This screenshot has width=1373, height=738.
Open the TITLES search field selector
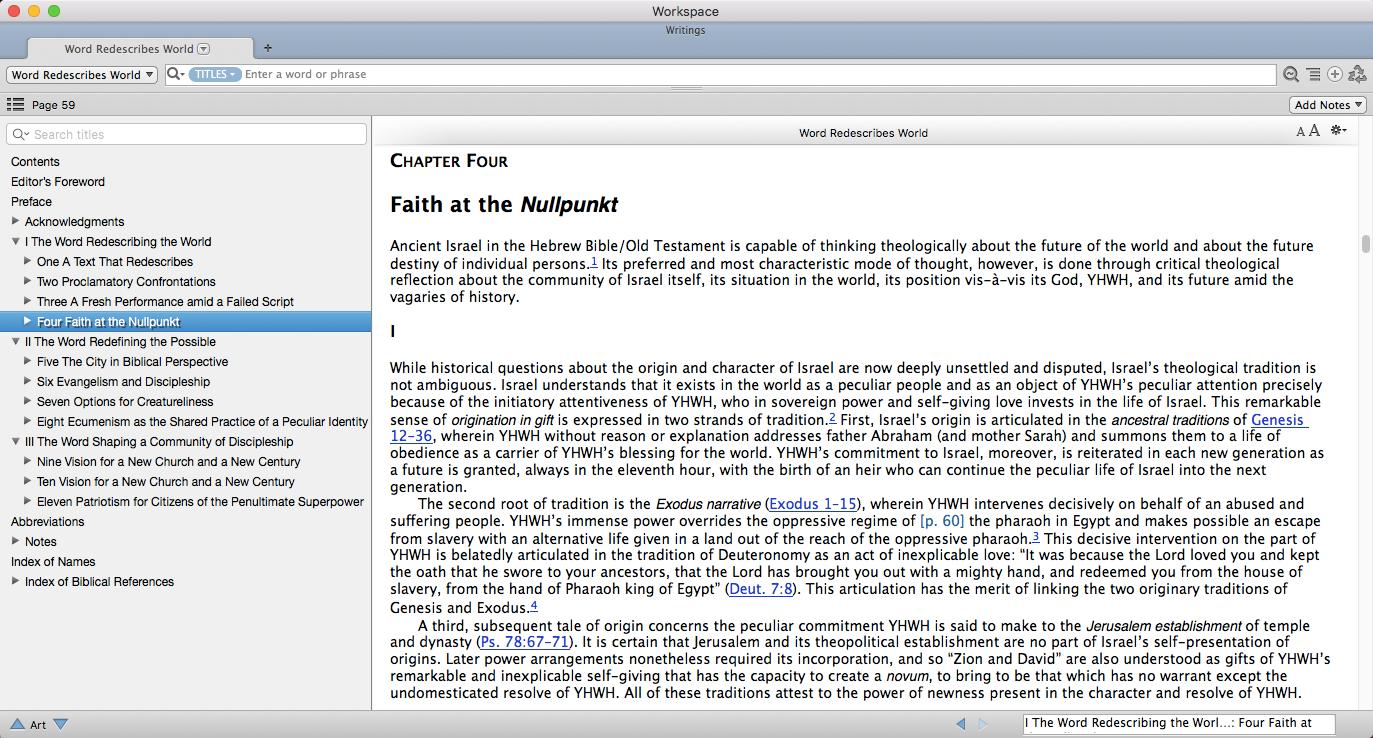pos(214,75)
